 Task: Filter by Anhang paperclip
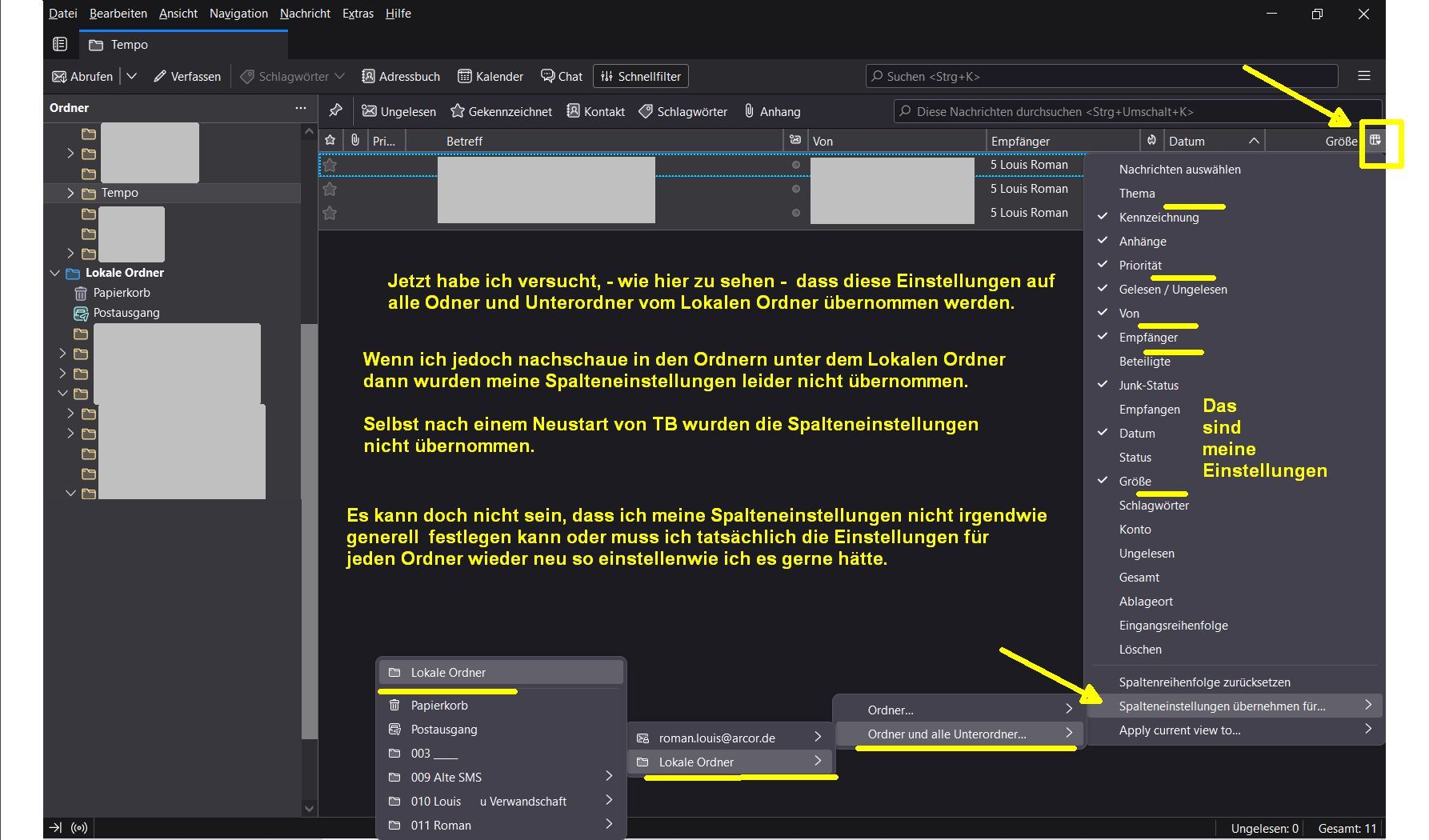point(772,111)
